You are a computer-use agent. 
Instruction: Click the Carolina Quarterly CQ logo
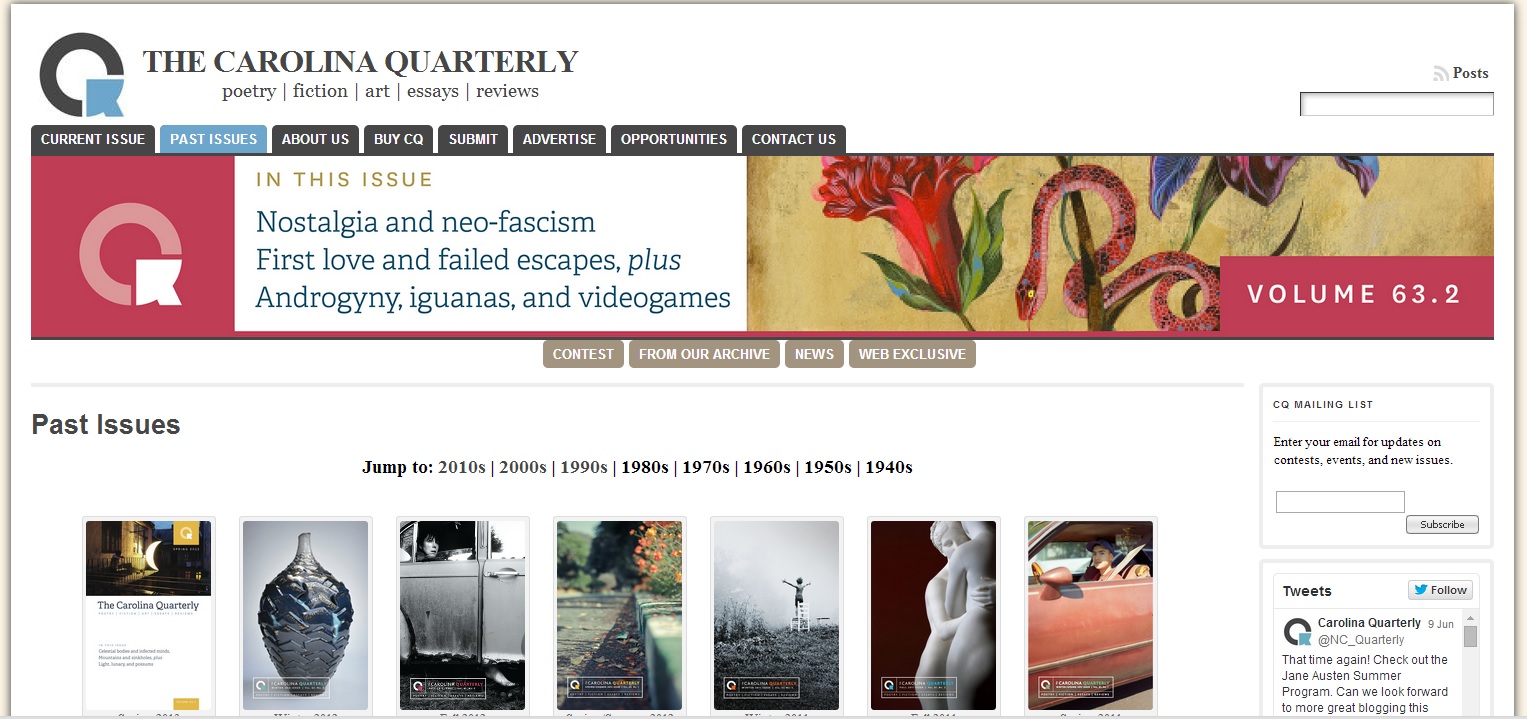[x=82, y=75]
